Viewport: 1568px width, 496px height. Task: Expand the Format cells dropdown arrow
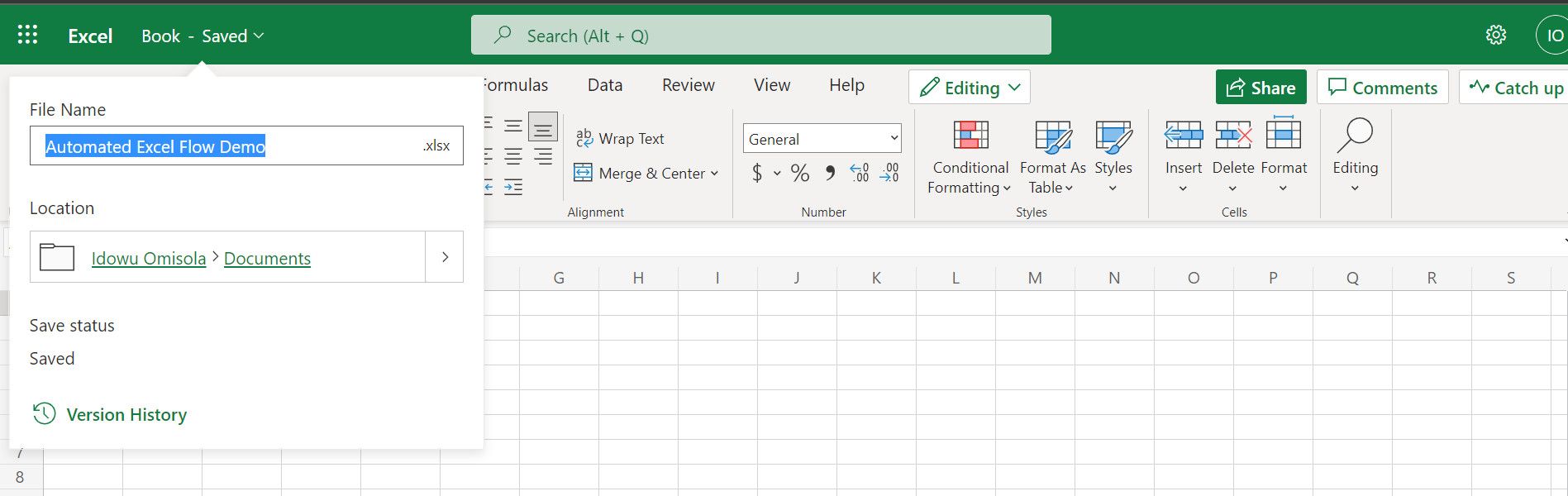pos(1283,188)
